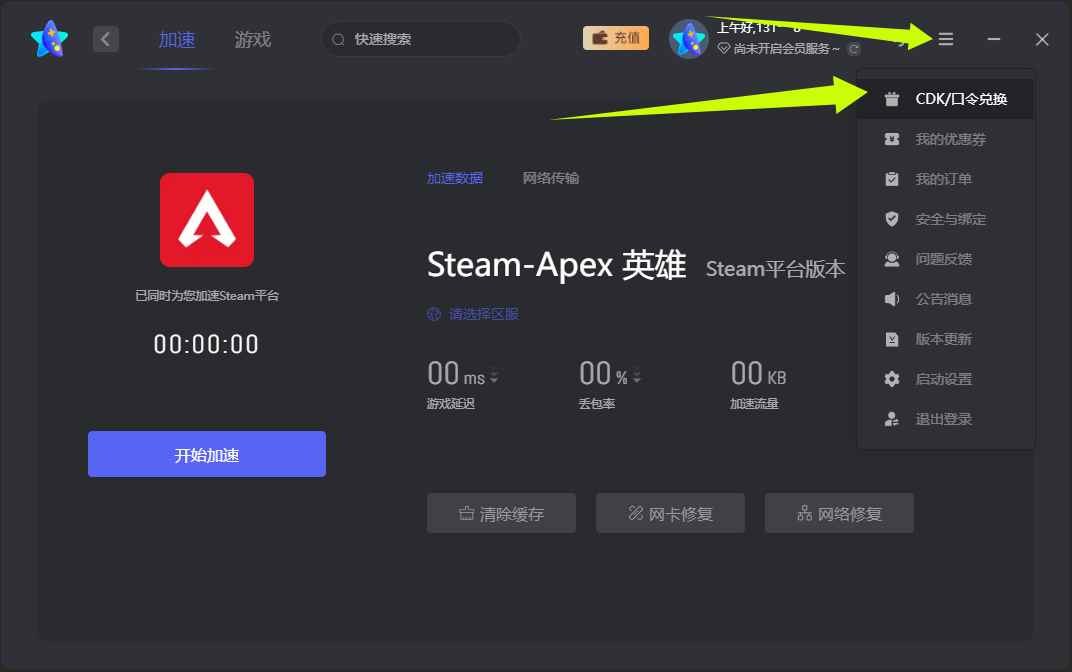Click the 游戏延迟 label
The height and width of the screenshot is (672, 1072).
(451, 404)
